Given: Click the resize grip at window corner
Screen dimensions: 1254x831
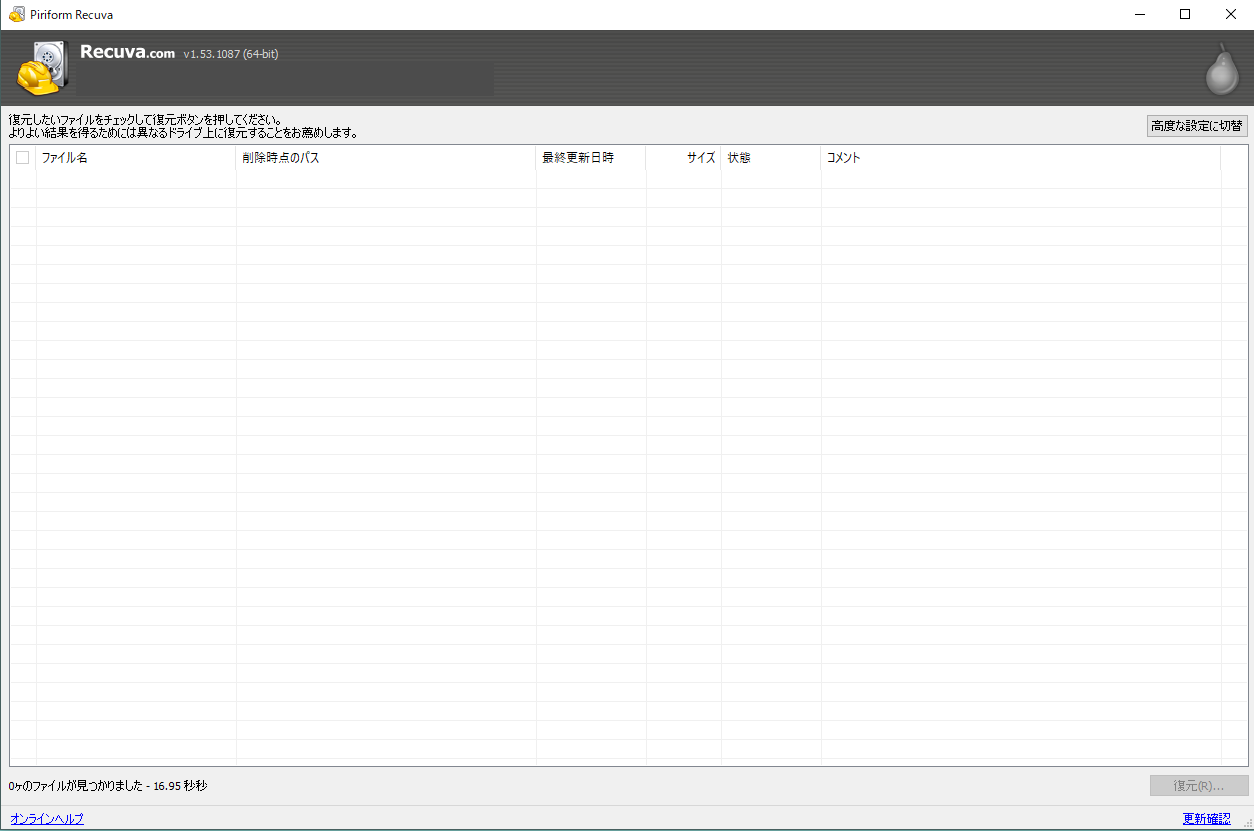Looking at the screenshot, I should click(1244, 822).
